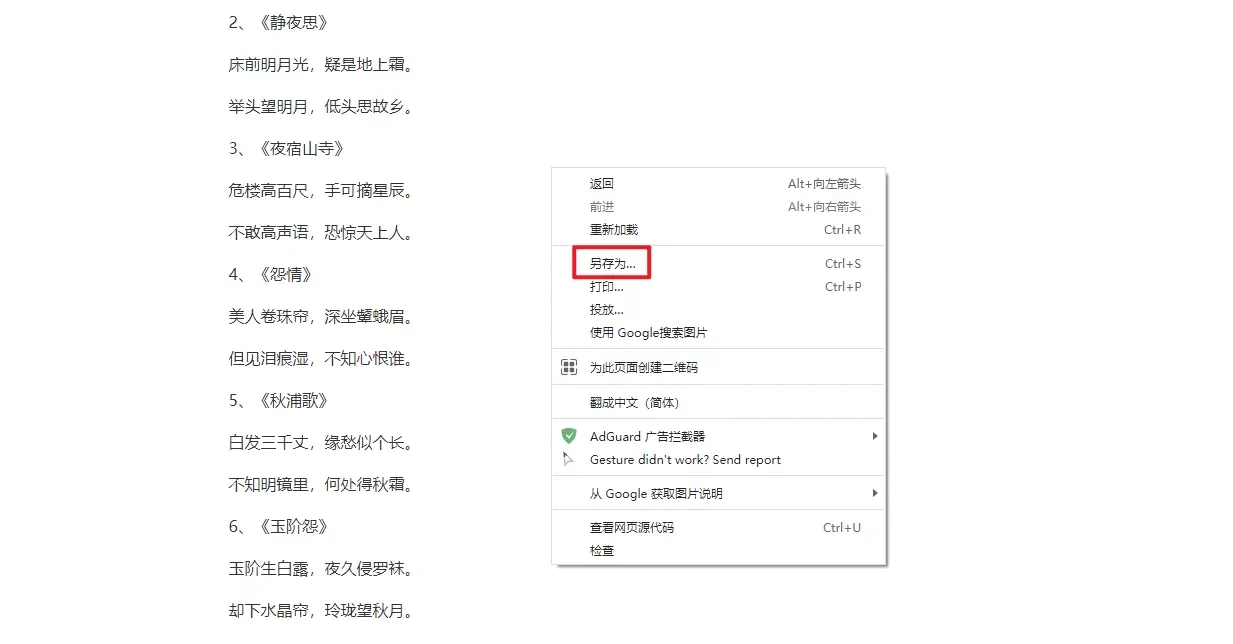
Task: Click the title 4、《怨情》
Action: click(271, 275)
